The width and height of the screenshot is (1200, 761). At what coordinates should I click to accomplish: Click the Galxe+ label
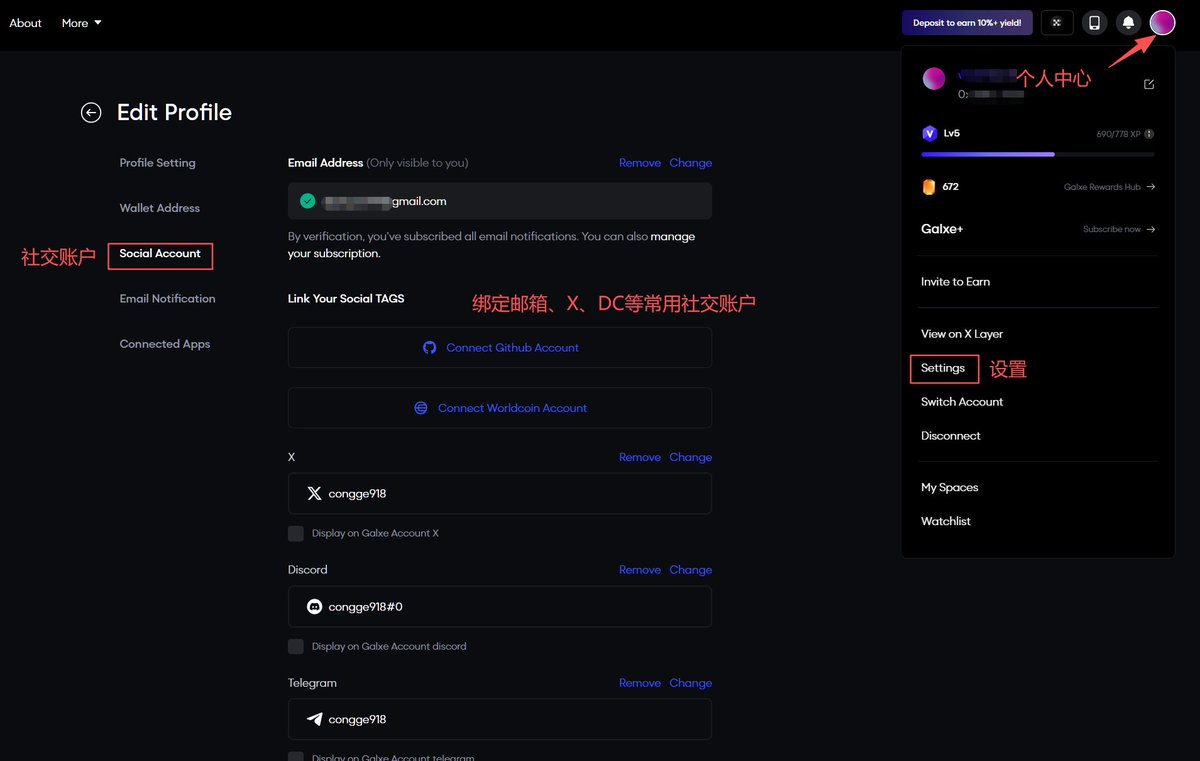[x=942, y=229]
